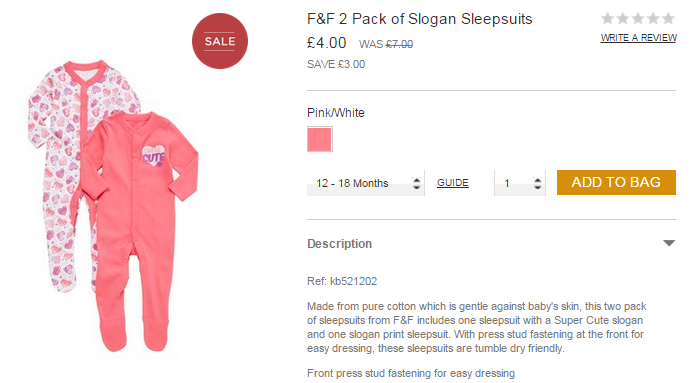Click the crossed-out £7.00 was price
This screenshot has width=697, height=383.
point(399,44)
